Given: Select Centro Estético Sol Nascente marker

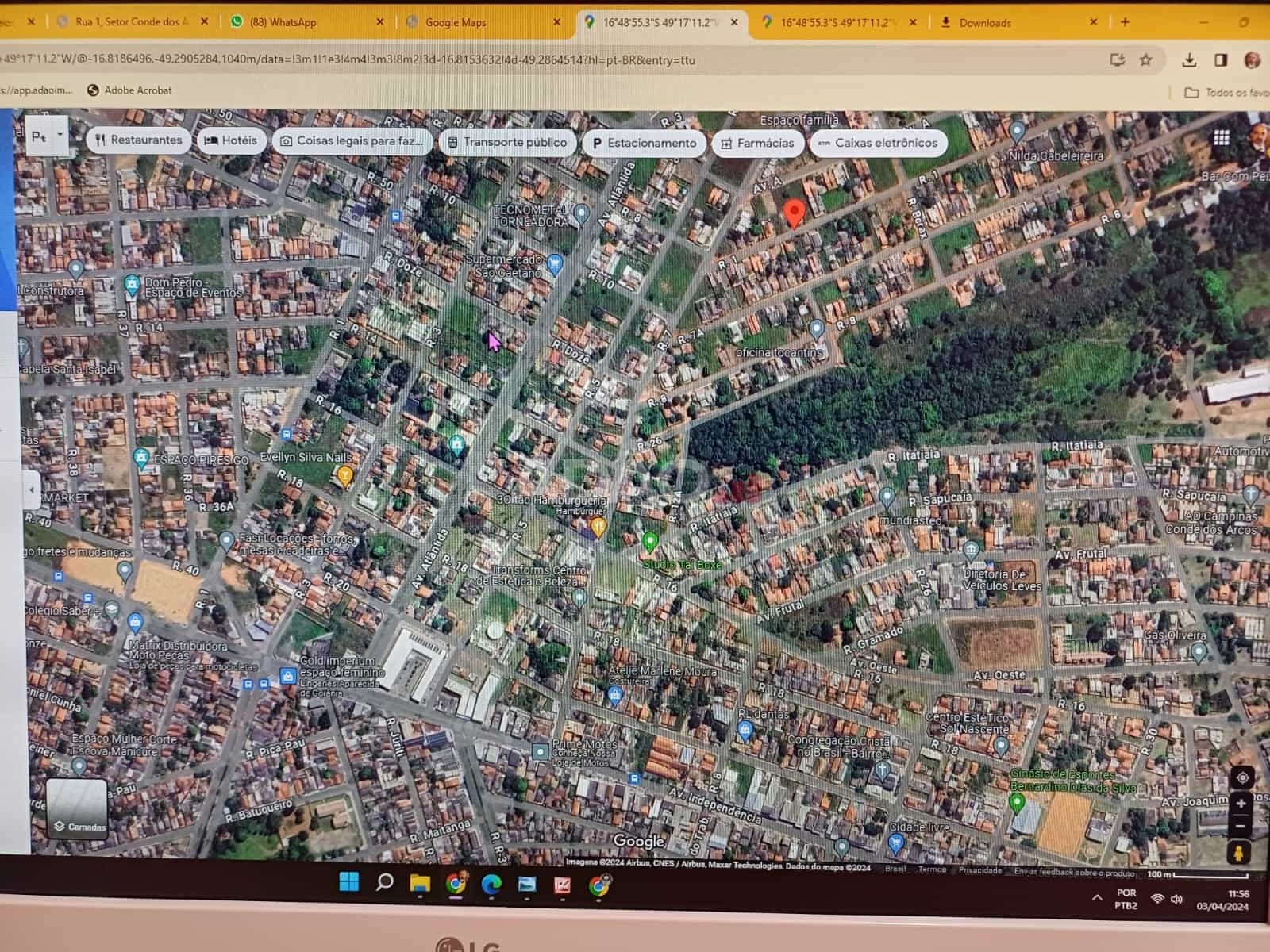Looking at the screenshot, I should coord(1002,746).
